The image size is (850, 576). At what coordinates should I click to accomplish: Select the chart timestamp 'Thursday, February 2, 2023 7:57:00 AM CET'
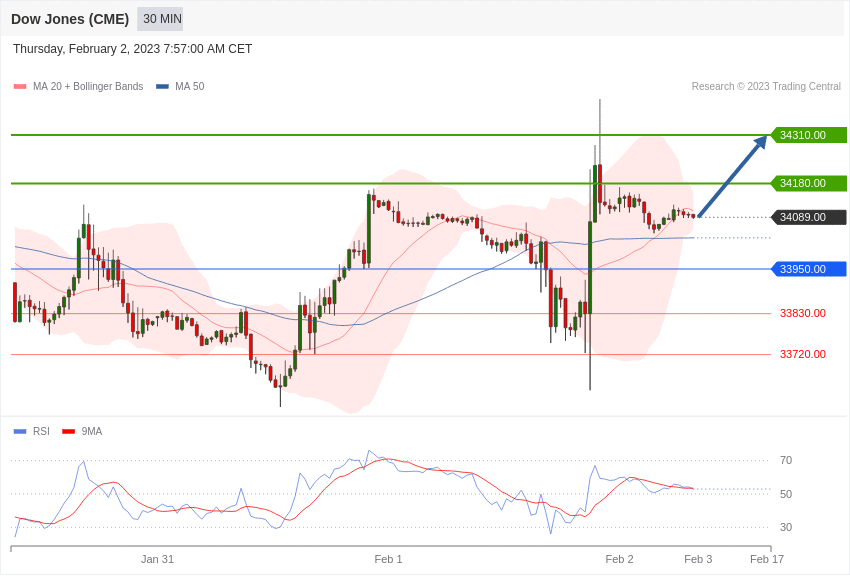coord(132,49)
